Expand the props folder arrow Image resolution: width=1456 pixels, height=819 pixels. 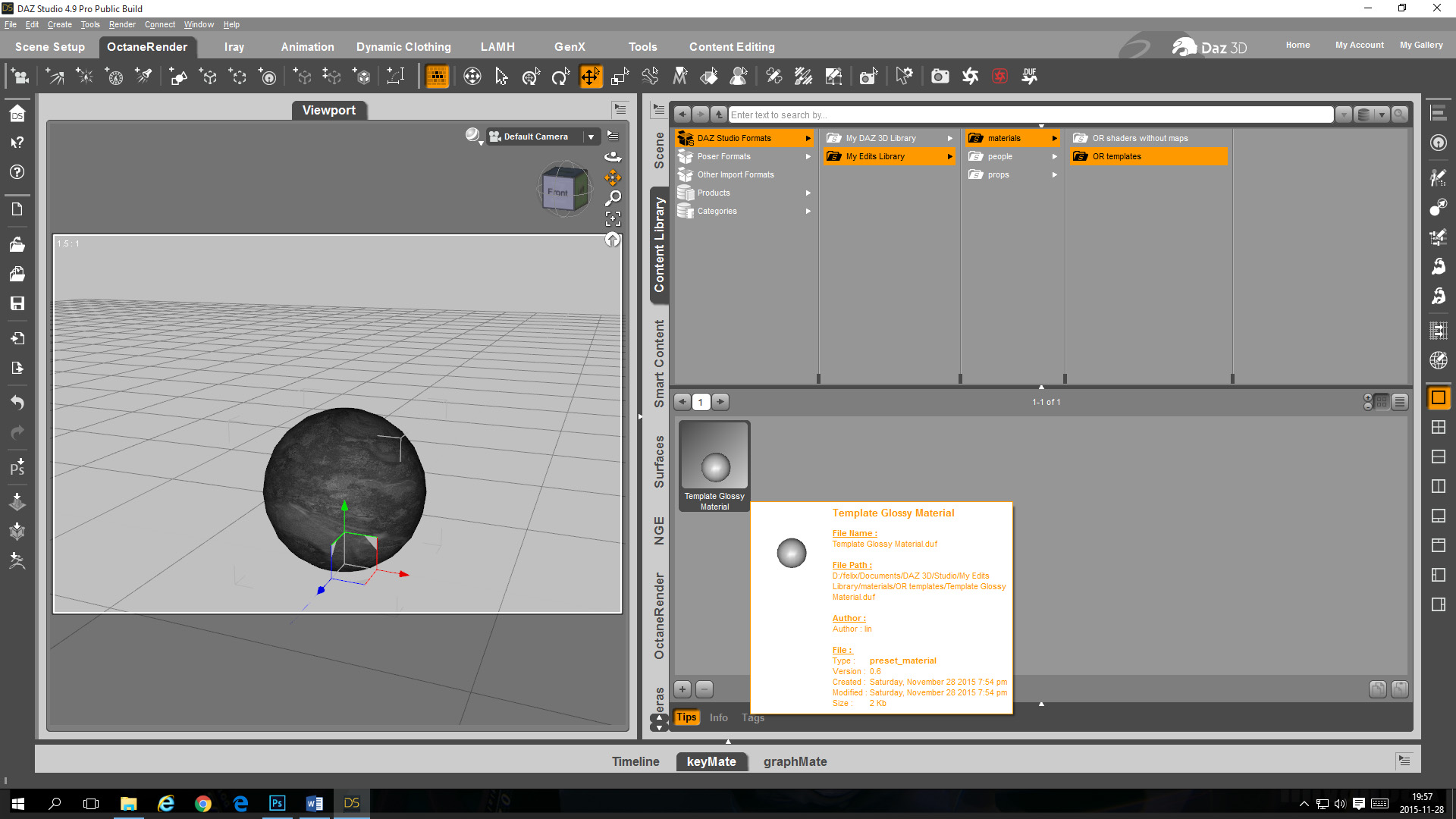click(1054, 174)
